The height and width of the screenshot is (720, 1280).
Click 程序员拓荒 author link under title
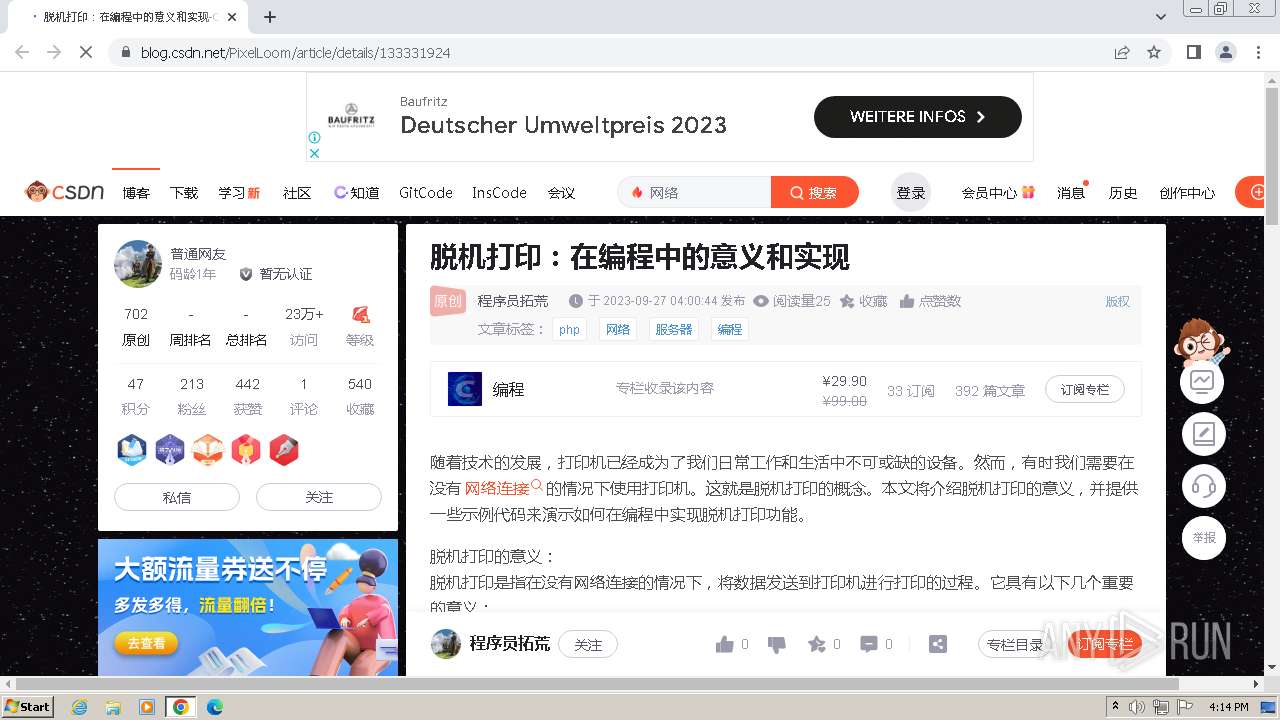(x=513, y=301)
